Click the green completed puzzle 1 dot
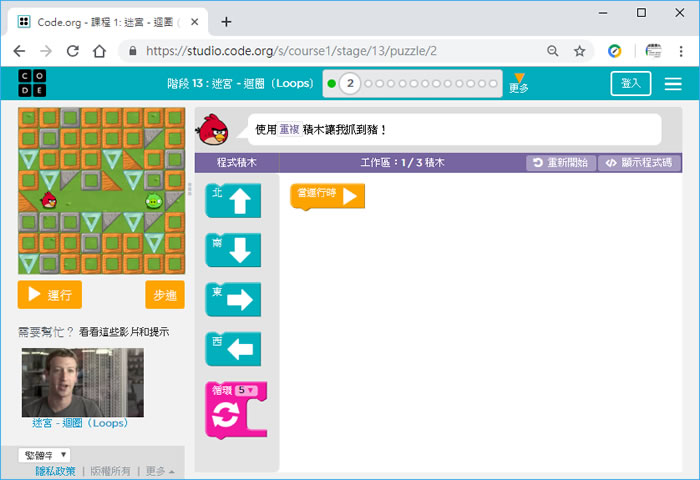The height and width of the screenshot is (480, 700). 332,83
